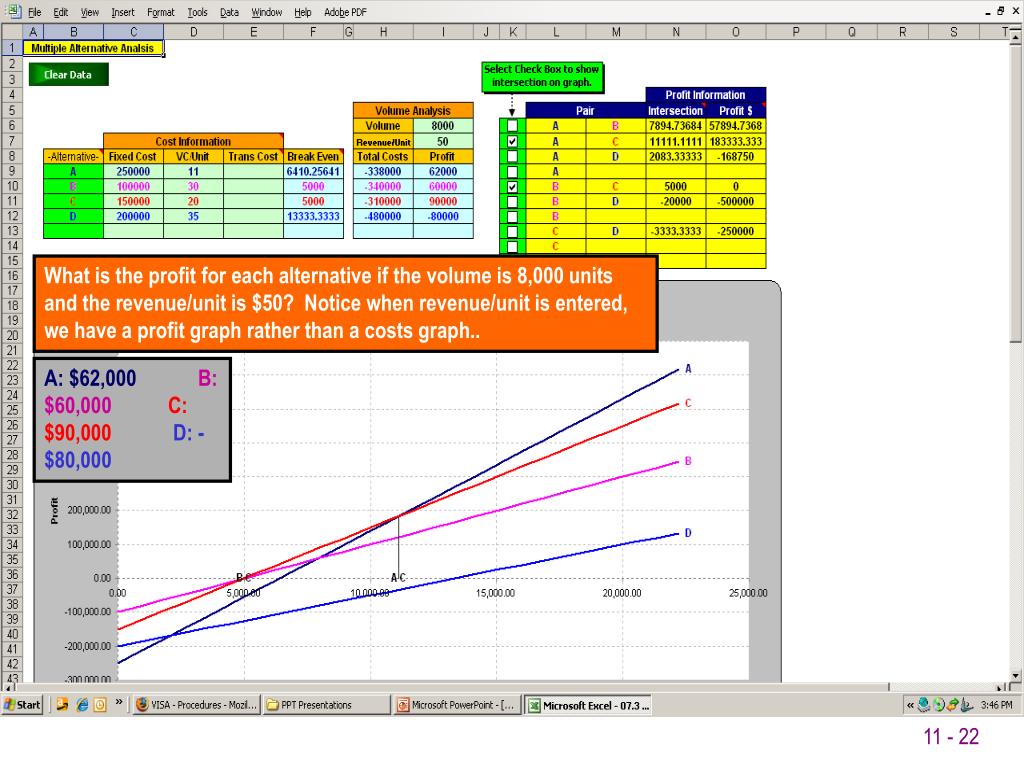Screen dimensions: 1024x768
Task: Click the Profit axis title on chart
Action: tap(55, 511)
